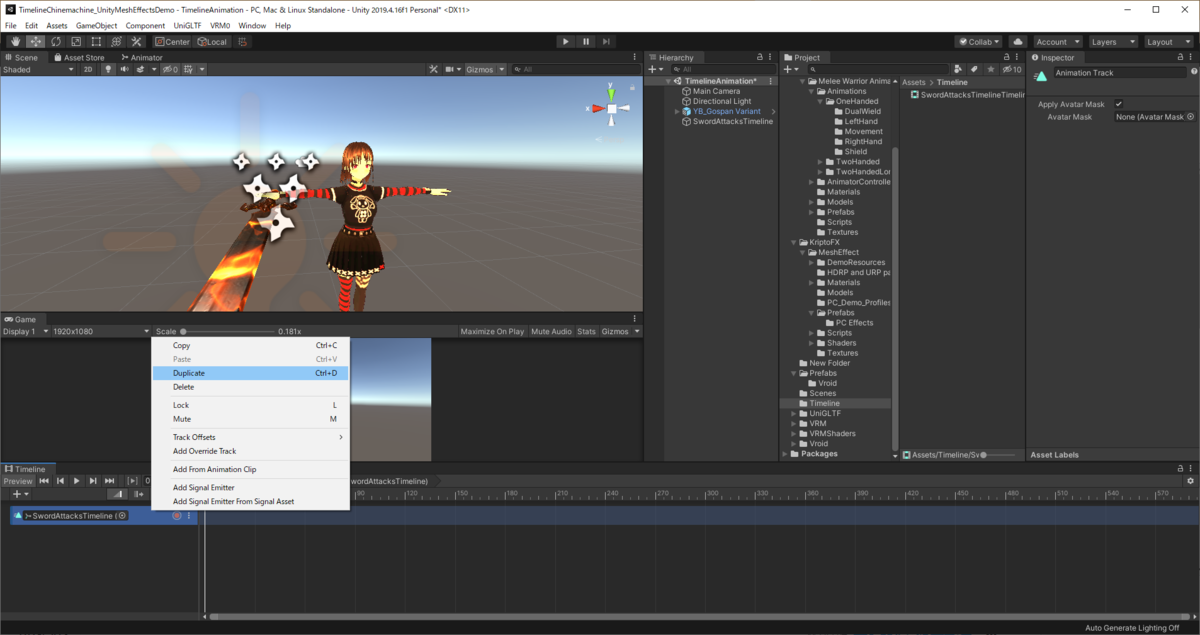Select the Rotate tool
The width and height of the screenshot is (1200, 635).
click(x=56, y=42)
